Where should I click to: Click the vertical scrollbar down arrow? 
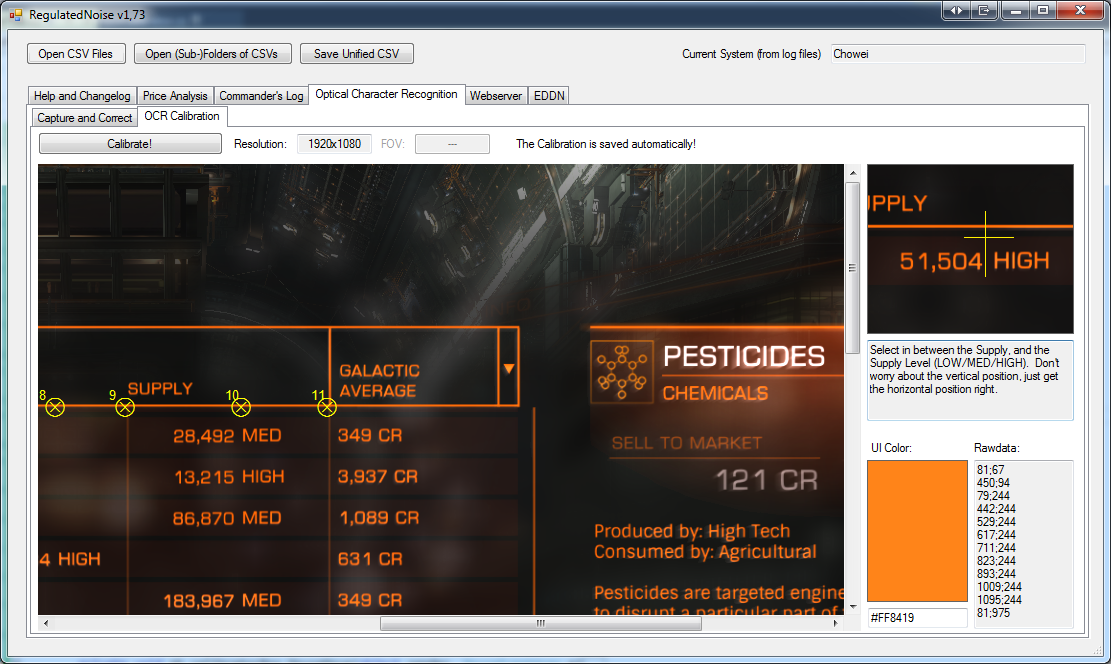click(853, 607)
